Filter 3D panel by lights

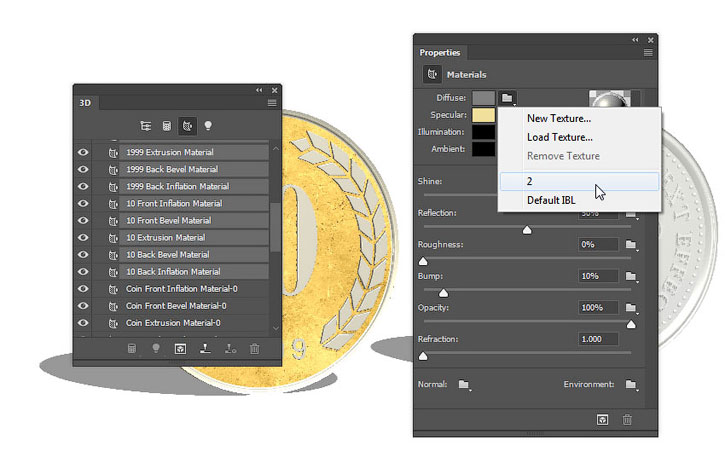point(208,126)
